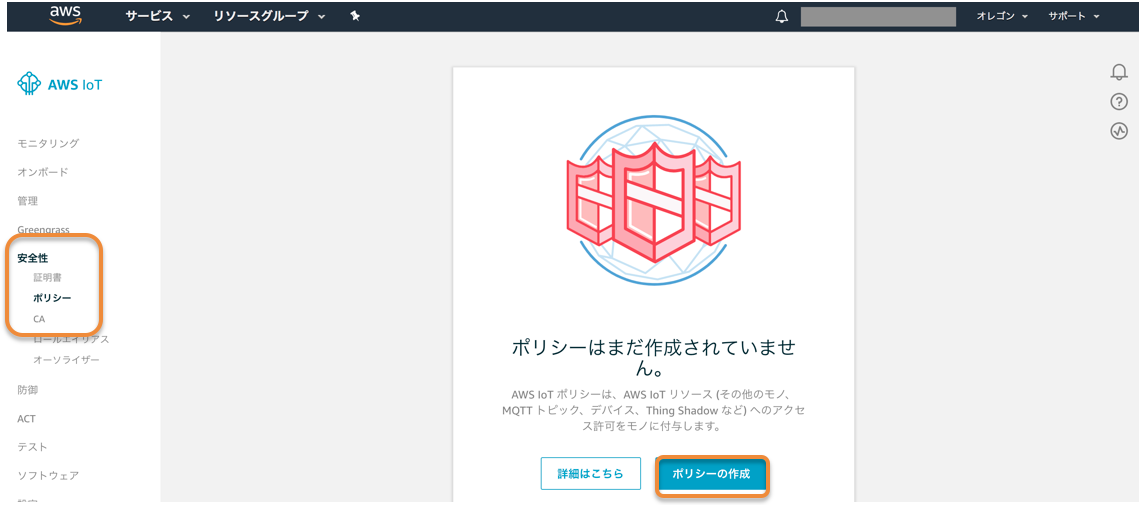This screenshot has width=1141, height=505.
Task: Select 安全性 section in sidebar
Action: click(33, 258)
